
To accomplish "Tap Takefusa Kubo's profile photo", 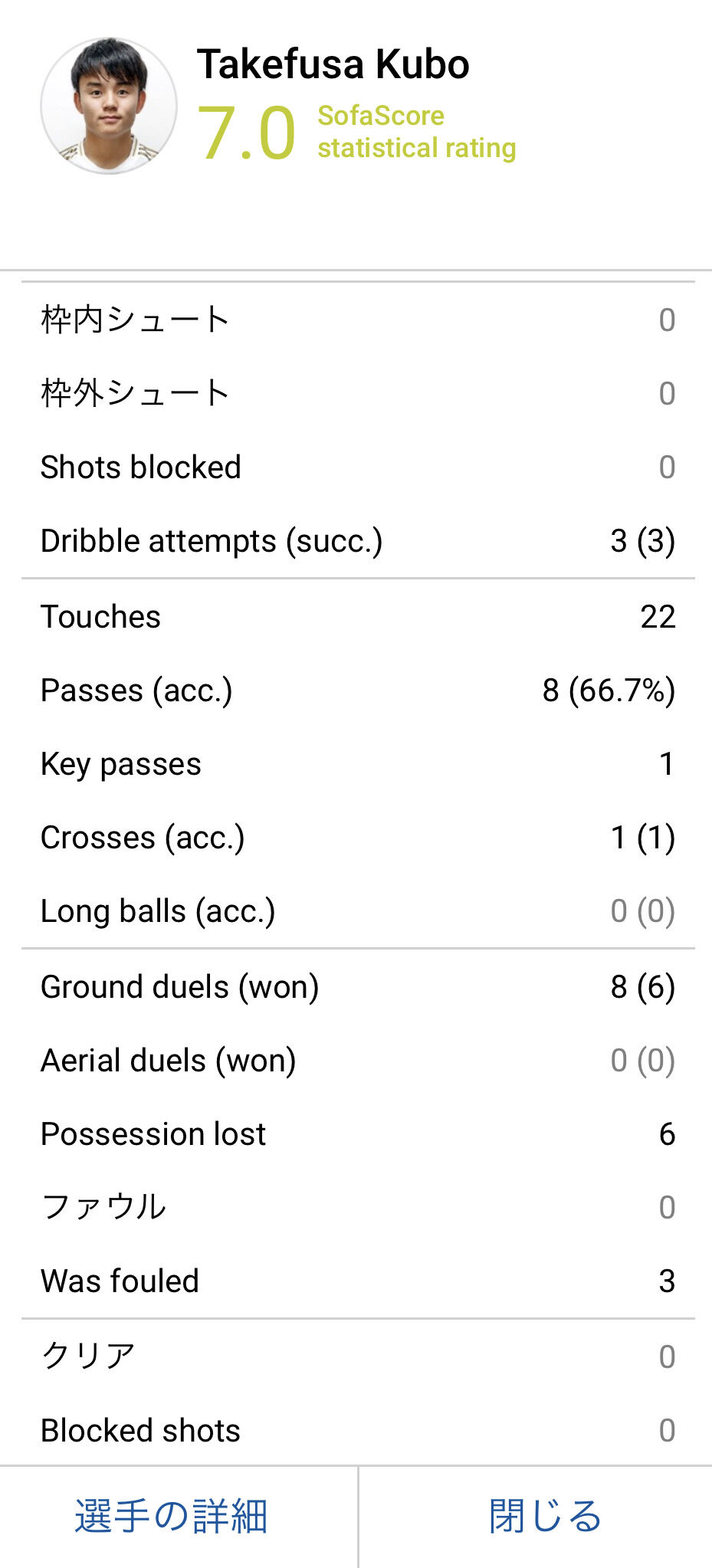I will click(109, 106).
